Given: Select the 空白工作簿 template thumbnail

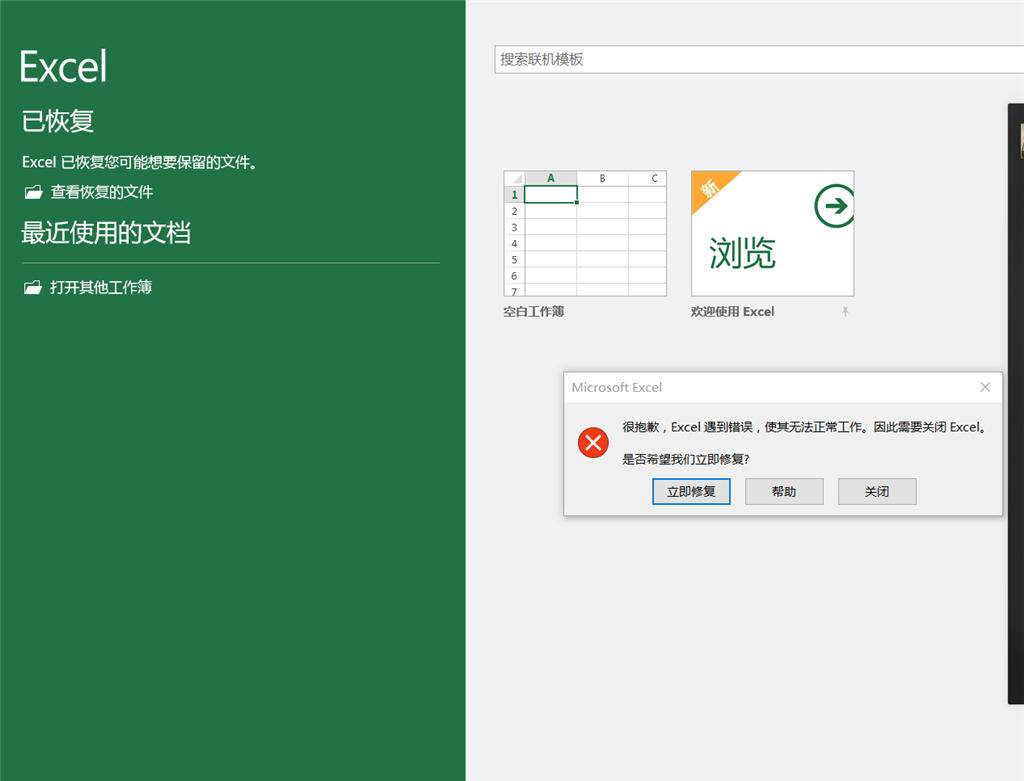Looking at the screenshot, I should [585, 234].
